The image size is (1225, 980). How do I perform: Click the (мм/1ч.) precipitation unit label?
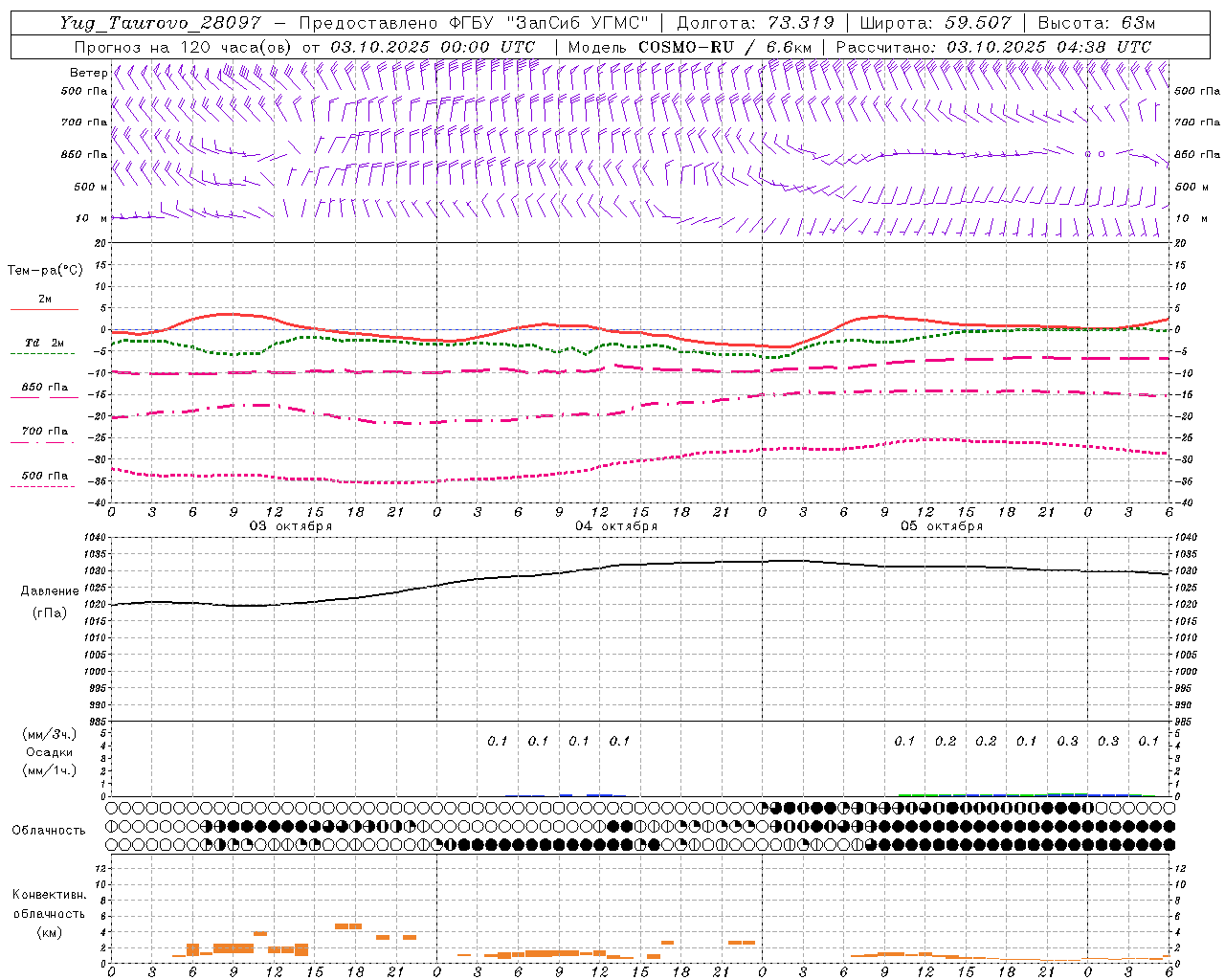coord(50,770)
